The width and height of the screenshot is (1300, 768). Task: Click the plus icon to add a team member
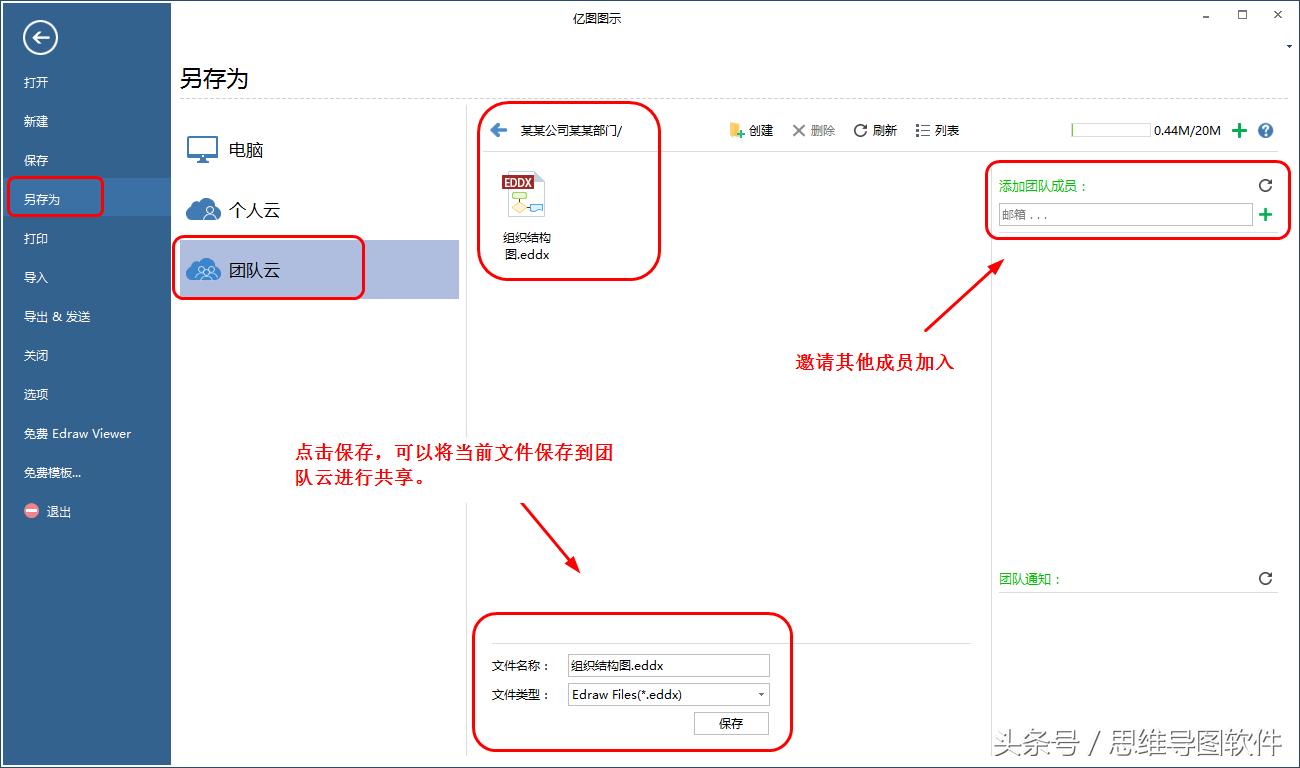[x=1266, y=214]
